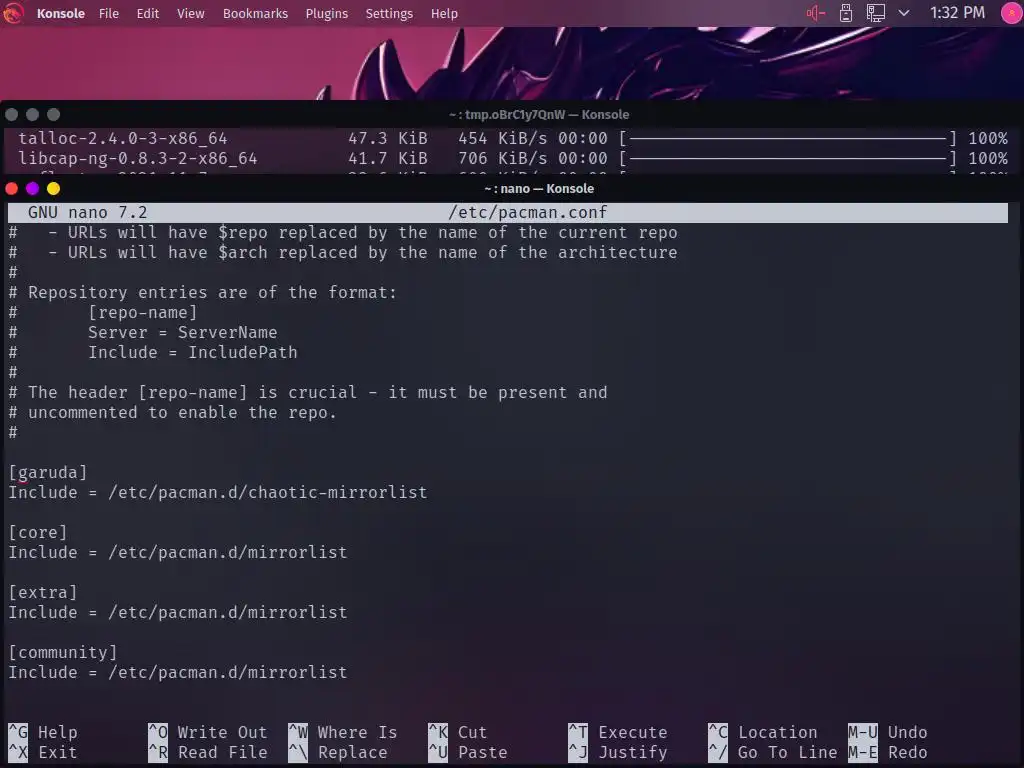Click the ^C Location shortcut
This screenshot has width=1024, height=768.
pyautogui.click(x=763, y=733)
